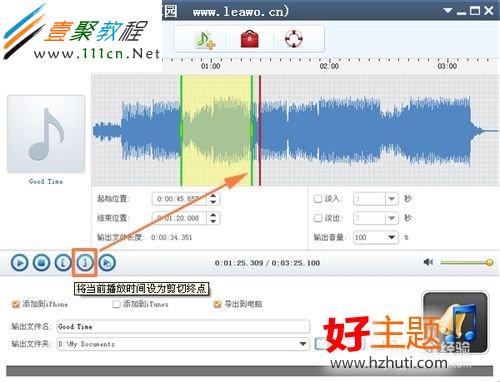The width and height of the screenshot is (500, 382).
Task: Play the selected clip segment
Action: (x=107, y=263)
